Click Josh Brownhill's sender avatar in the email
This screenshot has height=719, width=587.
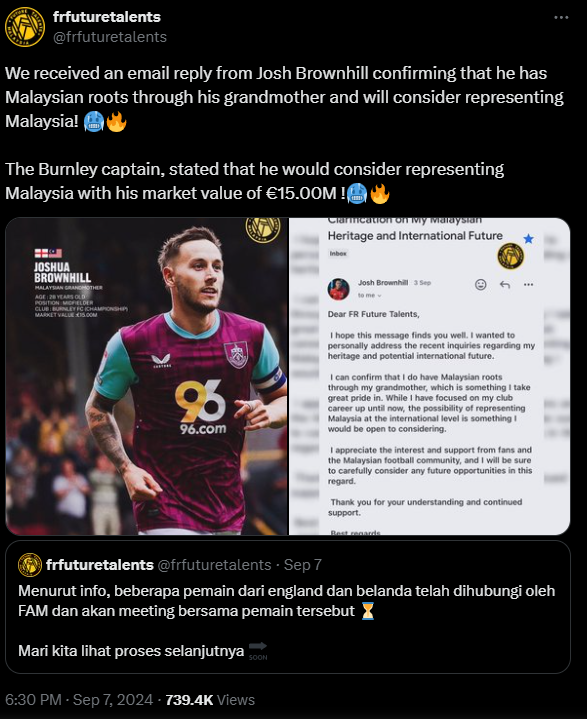[x=338, y=289]
